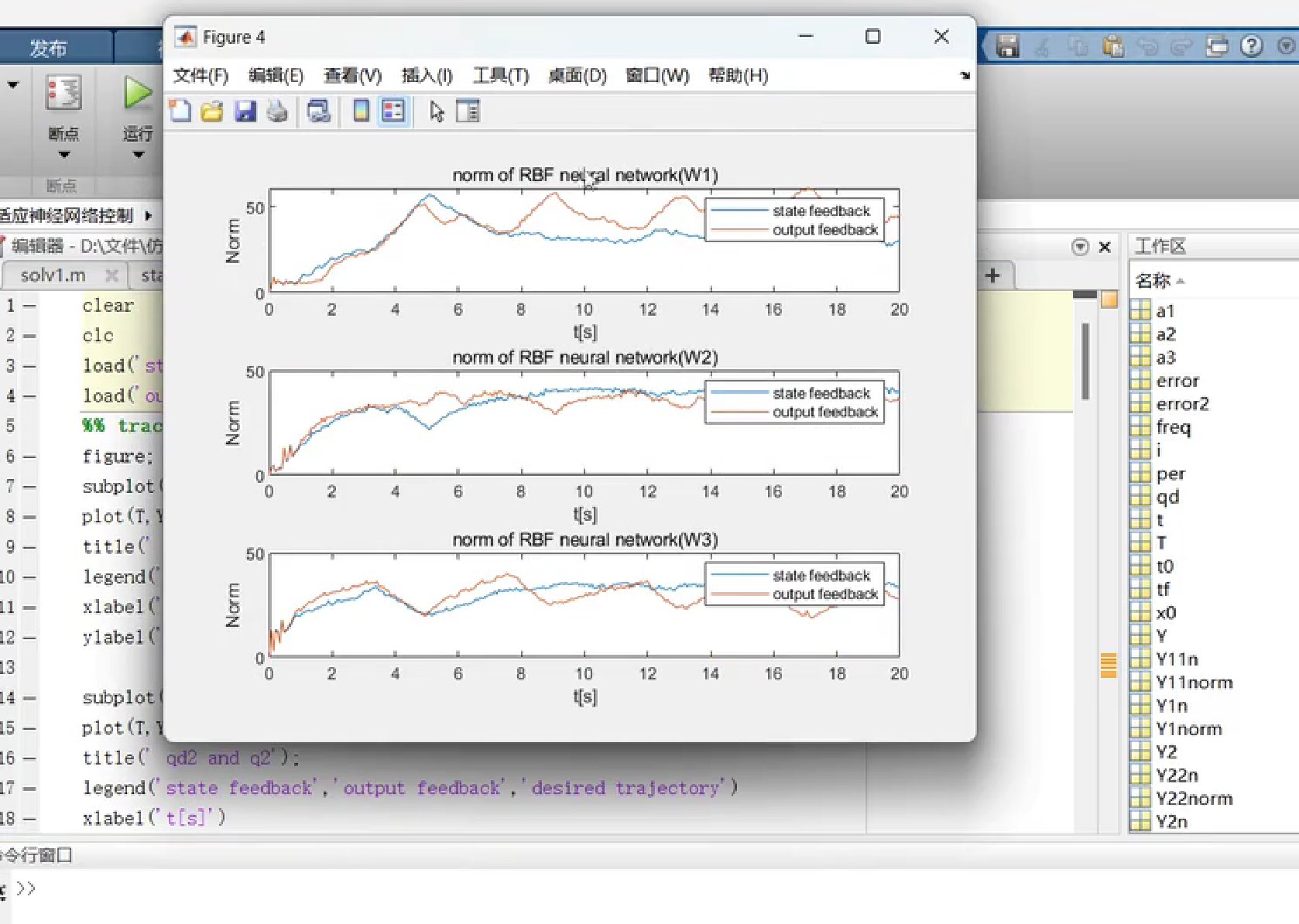Set breakpoint at line 6 dash
1299x924 pixels.
click(x=29, y=457)
